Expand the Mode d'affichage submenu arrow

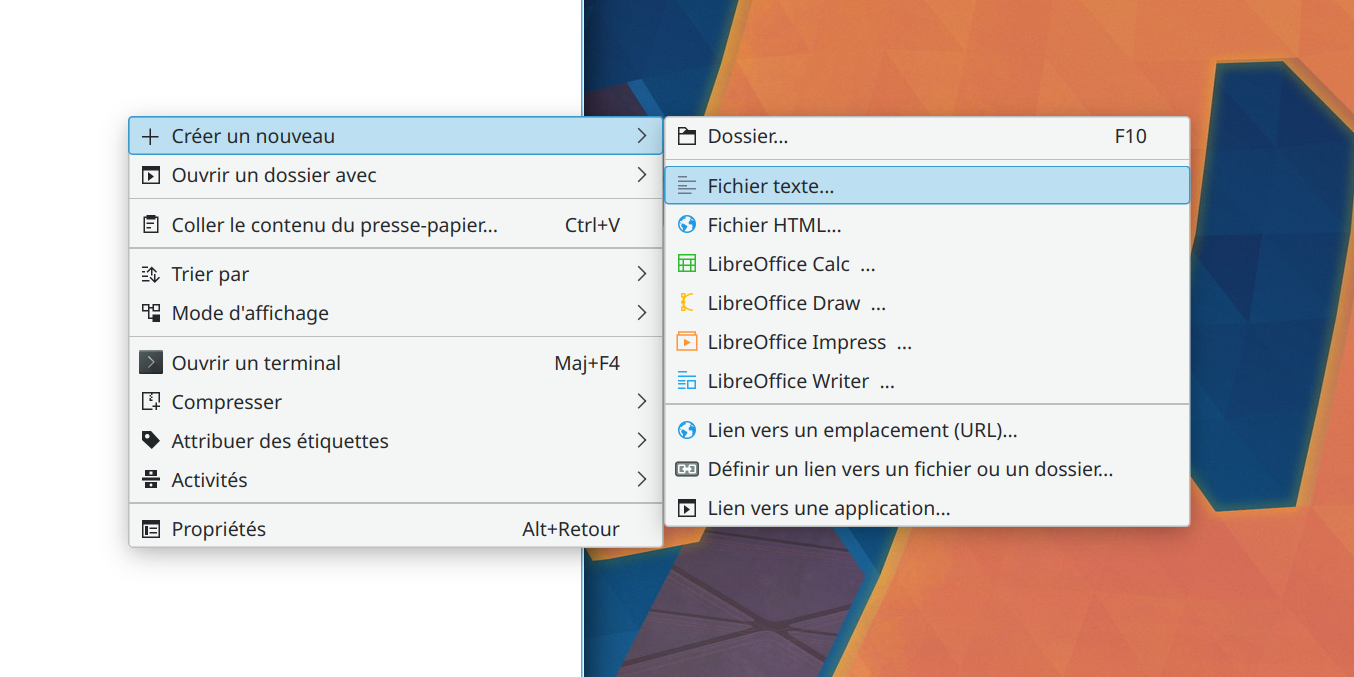(x=641, y=313)
